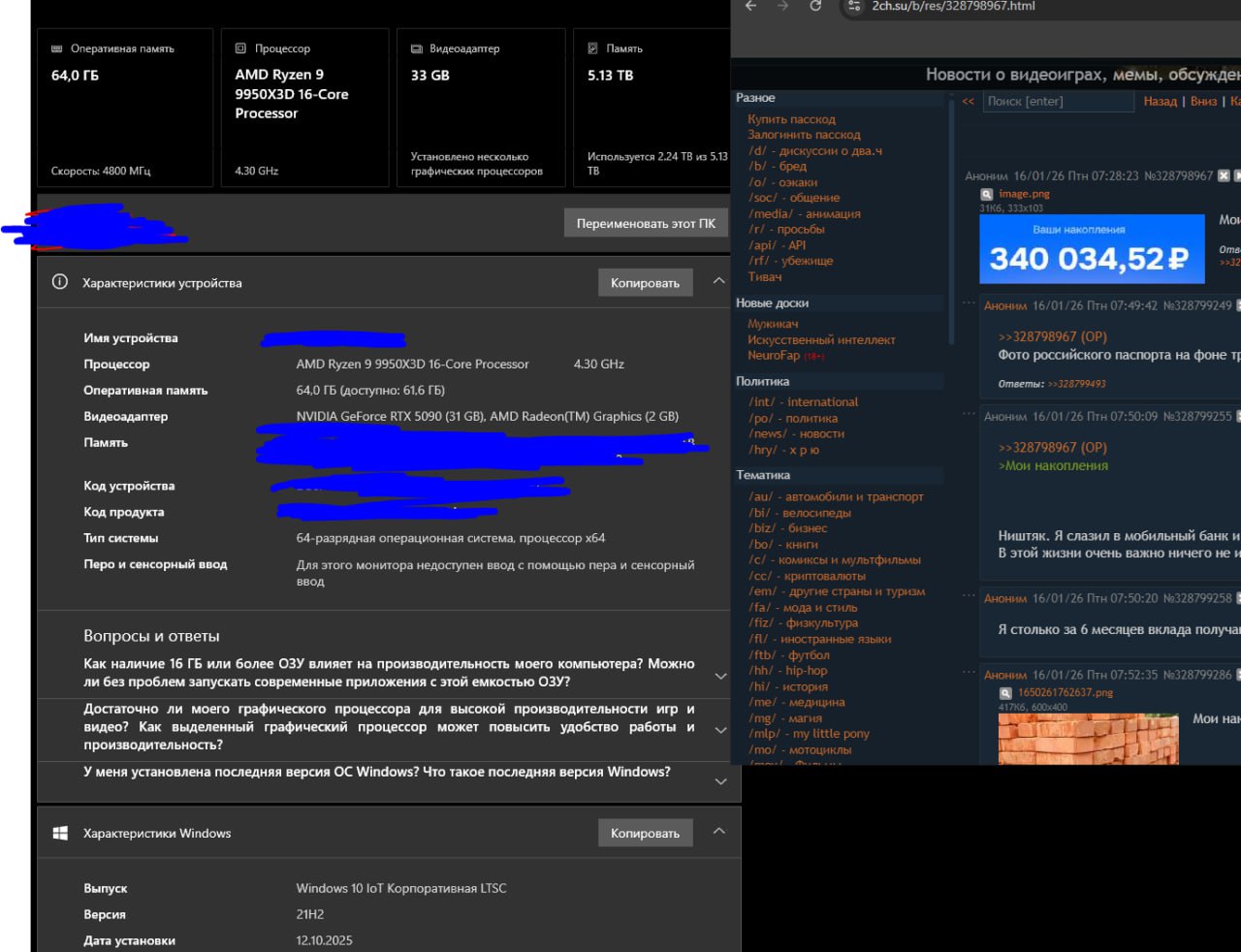Click the Windows 10 IoT Корпоративная LTSC text
Image resolution: width=1241 pixels, height=952 pixels.
[x=401, y=888]
